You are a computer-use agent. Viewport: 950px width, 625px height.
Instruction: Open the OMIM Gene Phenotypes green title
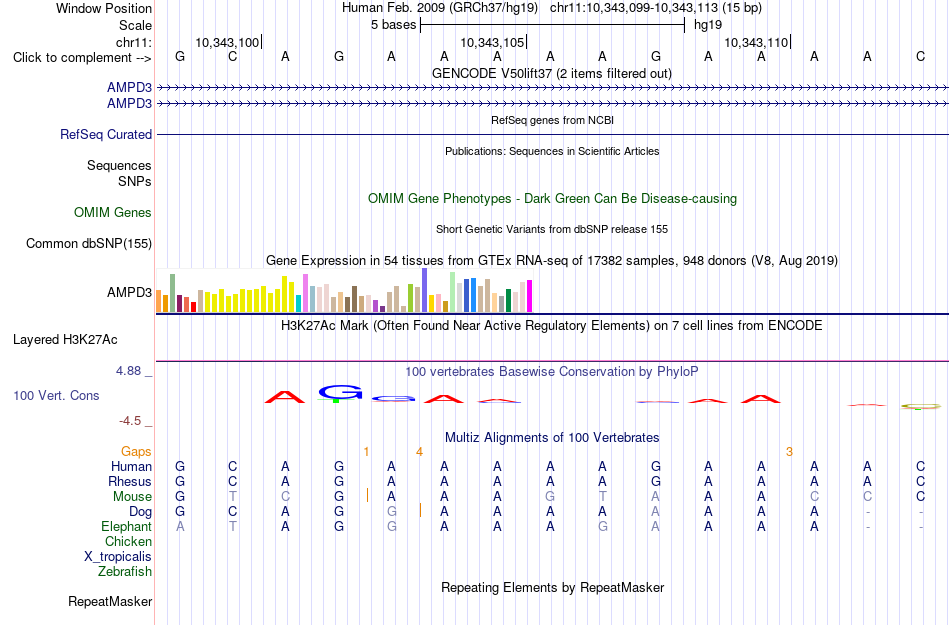[552, 199]
